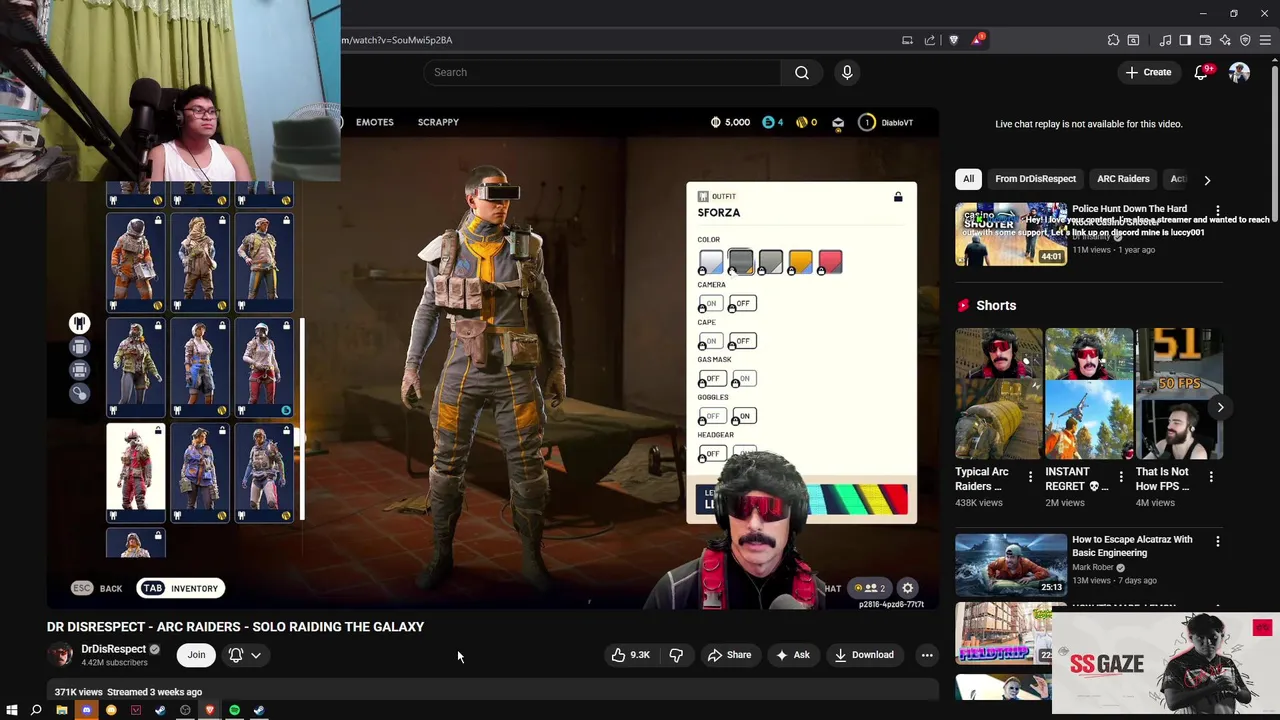Viewport: 1280px width, 720px height.
Task: Click the outfit lock icon near SFORZA
Action: pyautogui.click(x=898, y=196)
